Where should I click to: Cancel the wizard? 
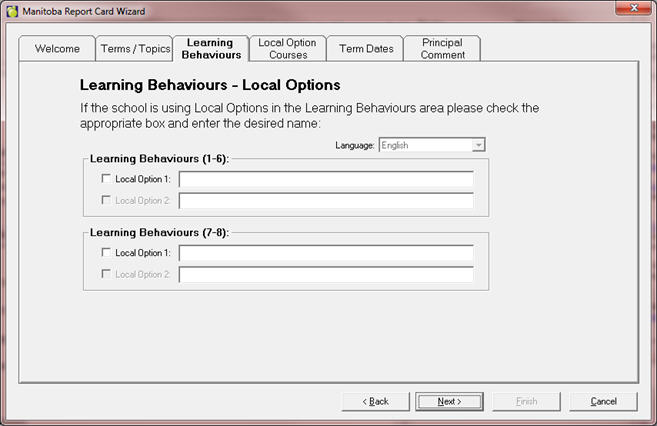603,401
